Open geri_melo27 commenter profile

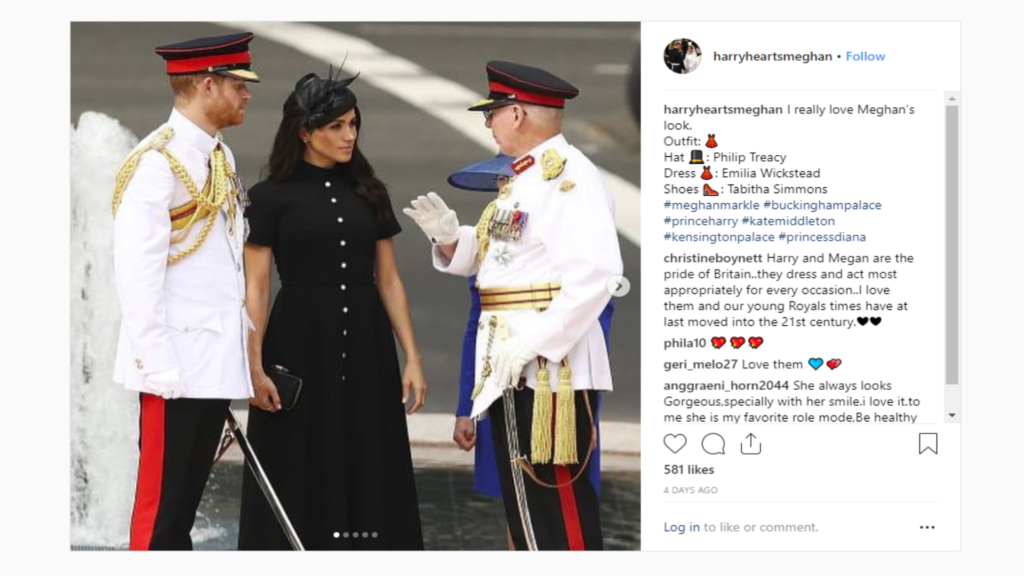700,364
